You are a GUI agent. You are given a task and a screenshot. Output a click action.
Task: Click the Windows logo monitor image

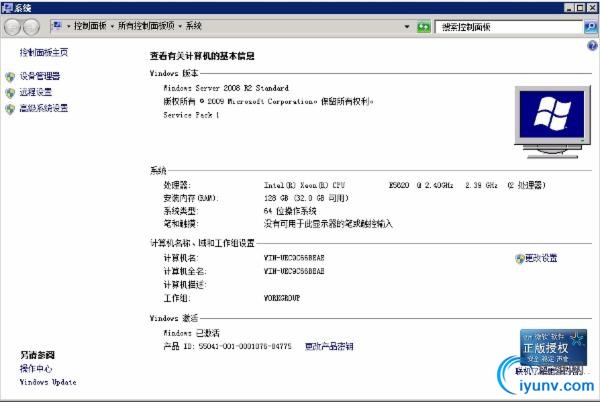click(552, 122)
